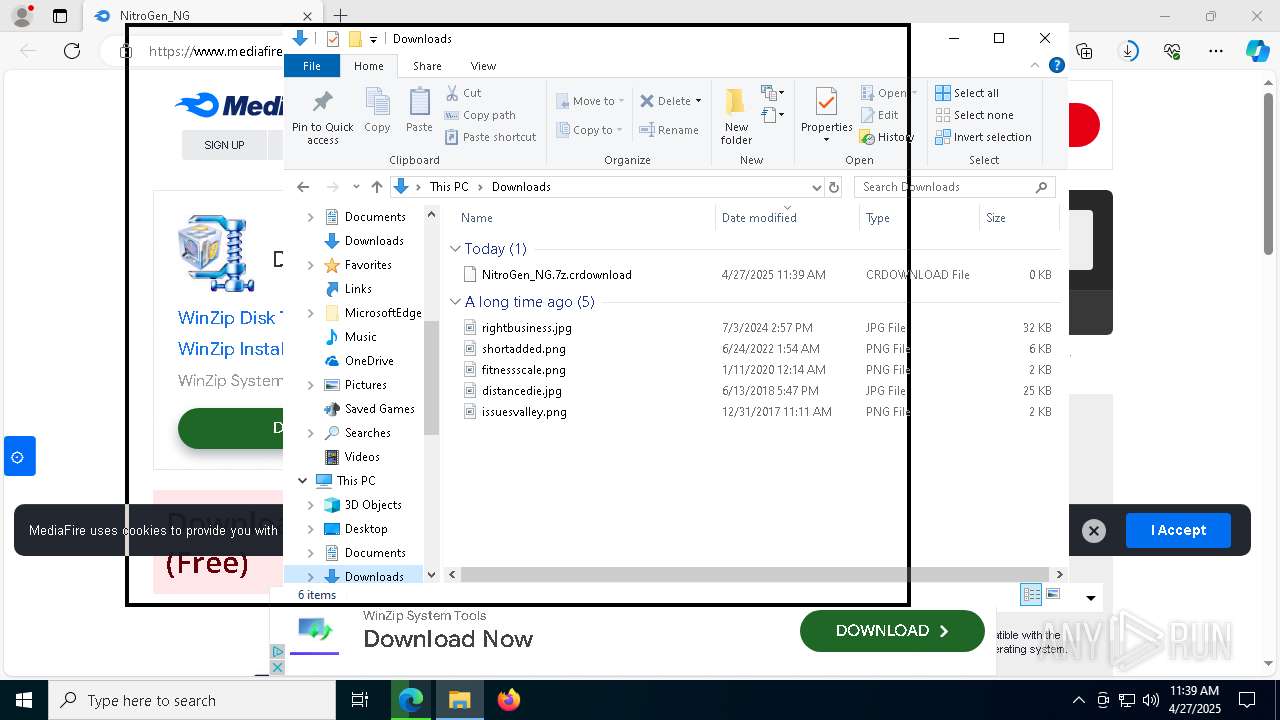The image size is (1280, 720).
Task: Open the Properties ribbon button
Action: [x=826, y=114]
